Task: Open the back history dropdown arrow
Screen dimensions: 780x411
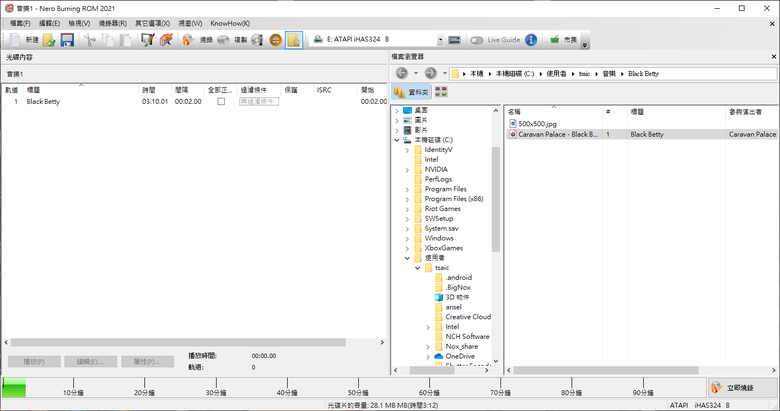Action: (x=416, y=73)
